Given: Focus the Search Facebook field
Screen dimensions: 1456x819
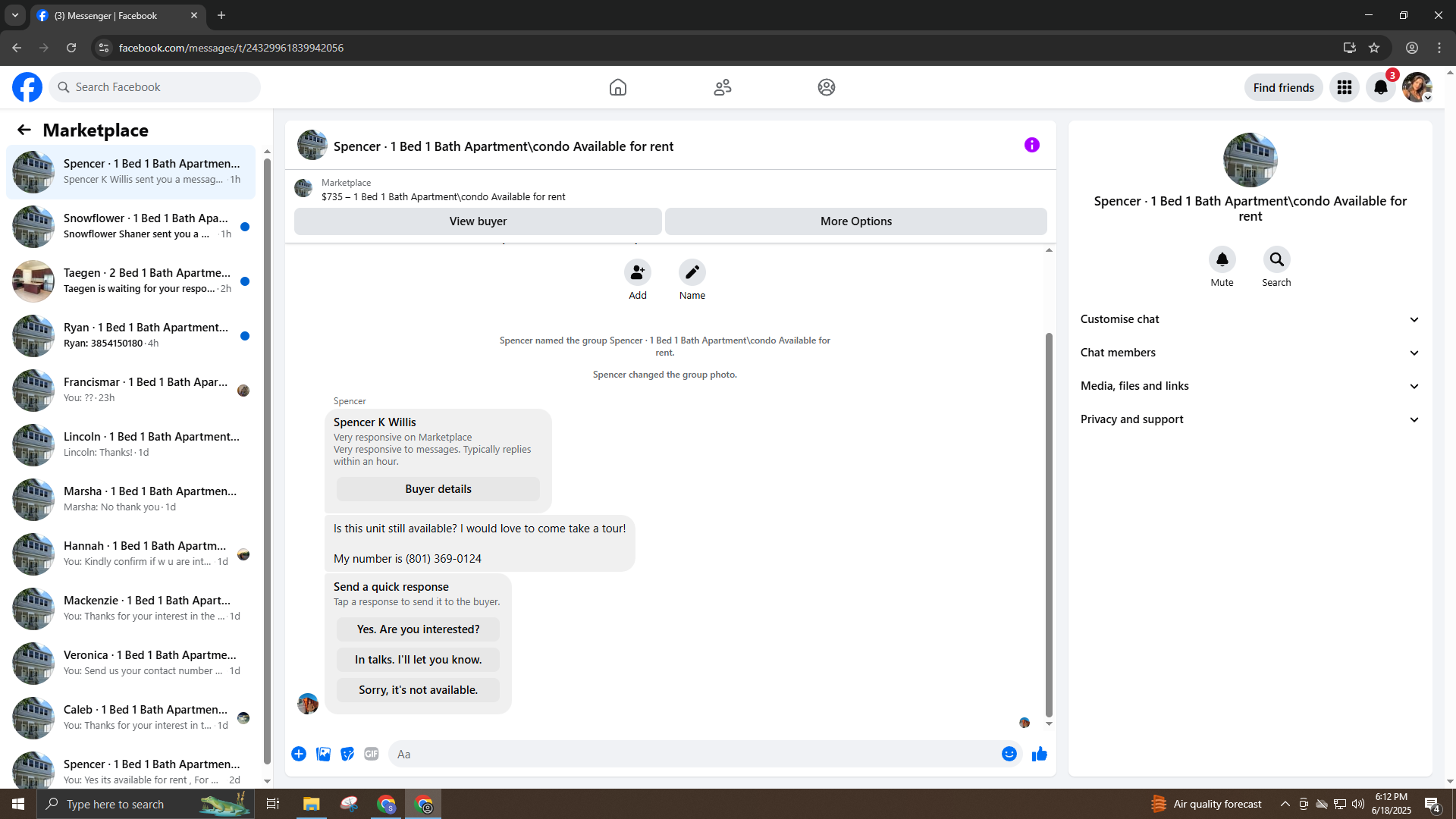Looking at the screenshot, I should (x=155, y=87).
